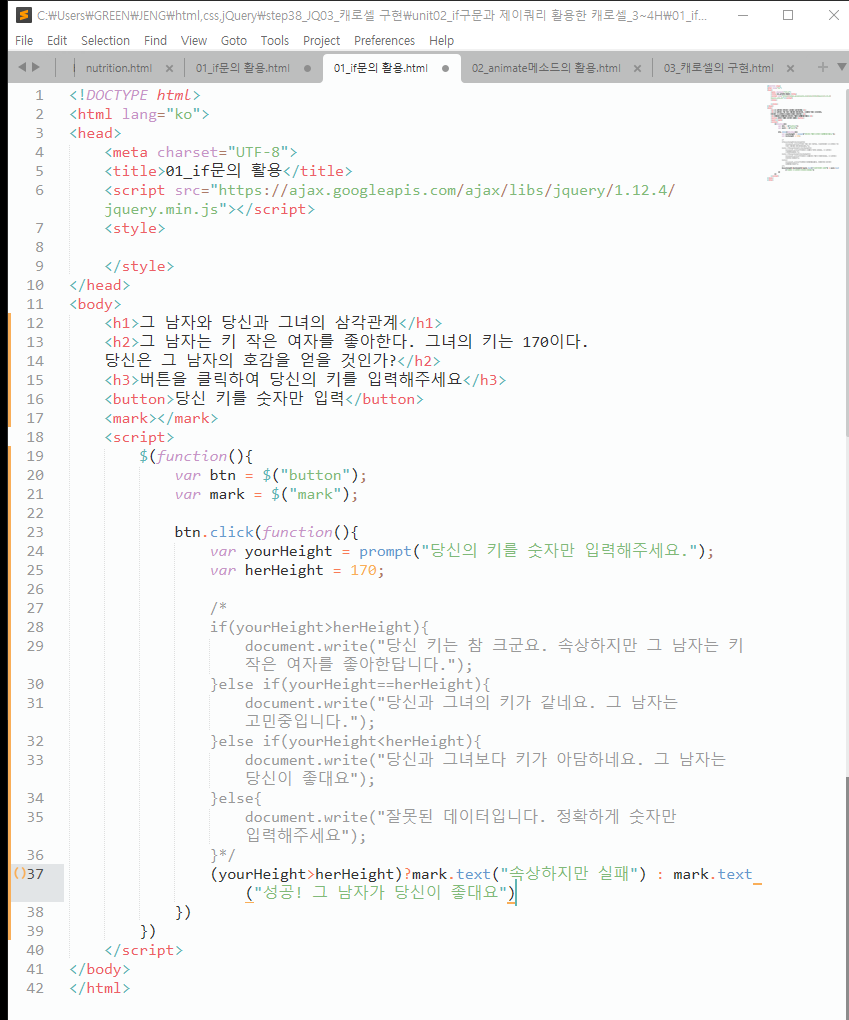Select the active 01_if문의 활용.html tab
849x1020 pixels.
pyautogui.click(x=381, y=68)
